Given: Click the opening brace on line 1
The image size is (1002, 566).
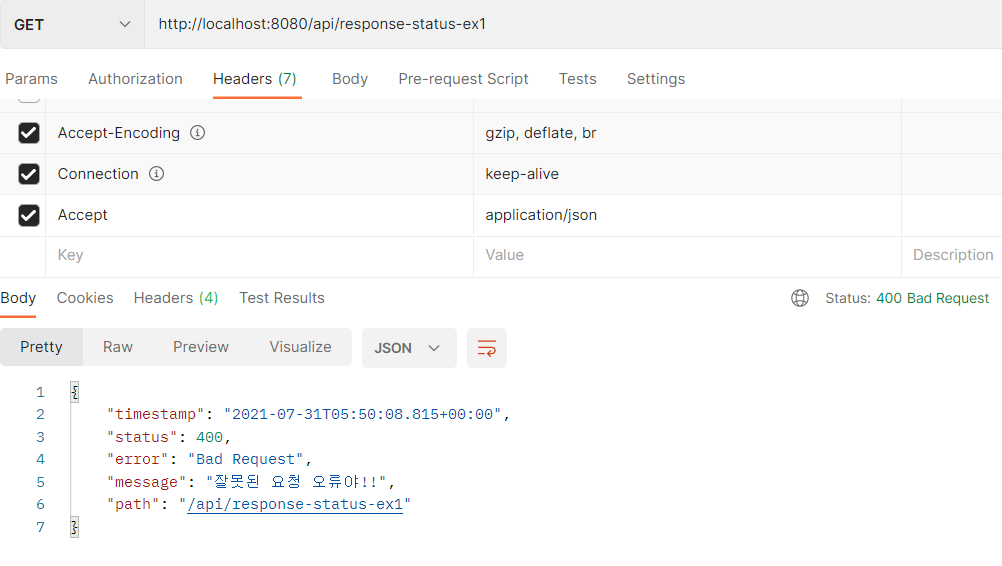Looking at the screenshot, I should [x=75, y=392].
